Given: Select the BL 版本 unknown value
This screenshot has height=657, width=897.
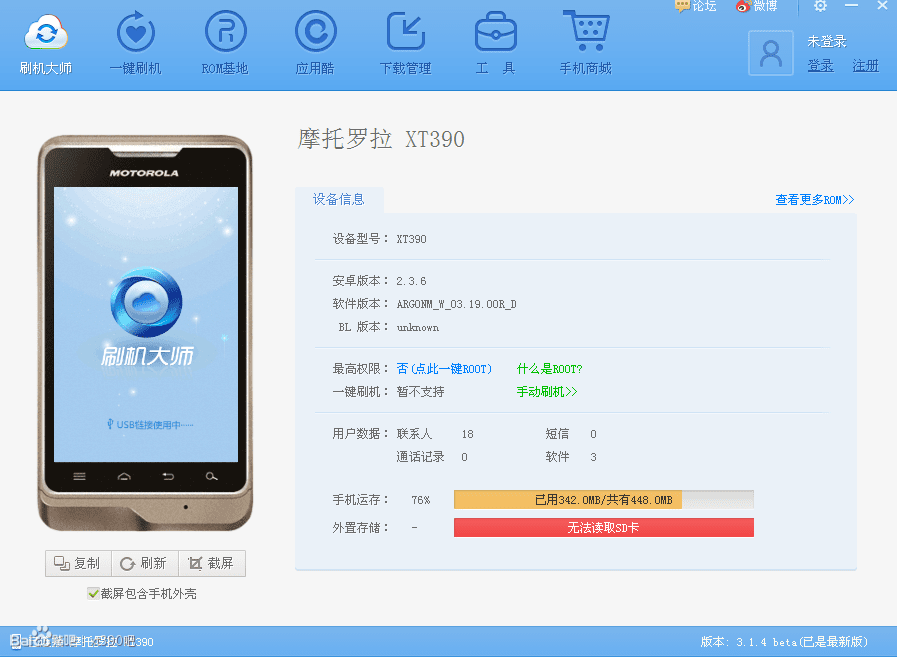Looking at the screenshot, I should 418,327.
